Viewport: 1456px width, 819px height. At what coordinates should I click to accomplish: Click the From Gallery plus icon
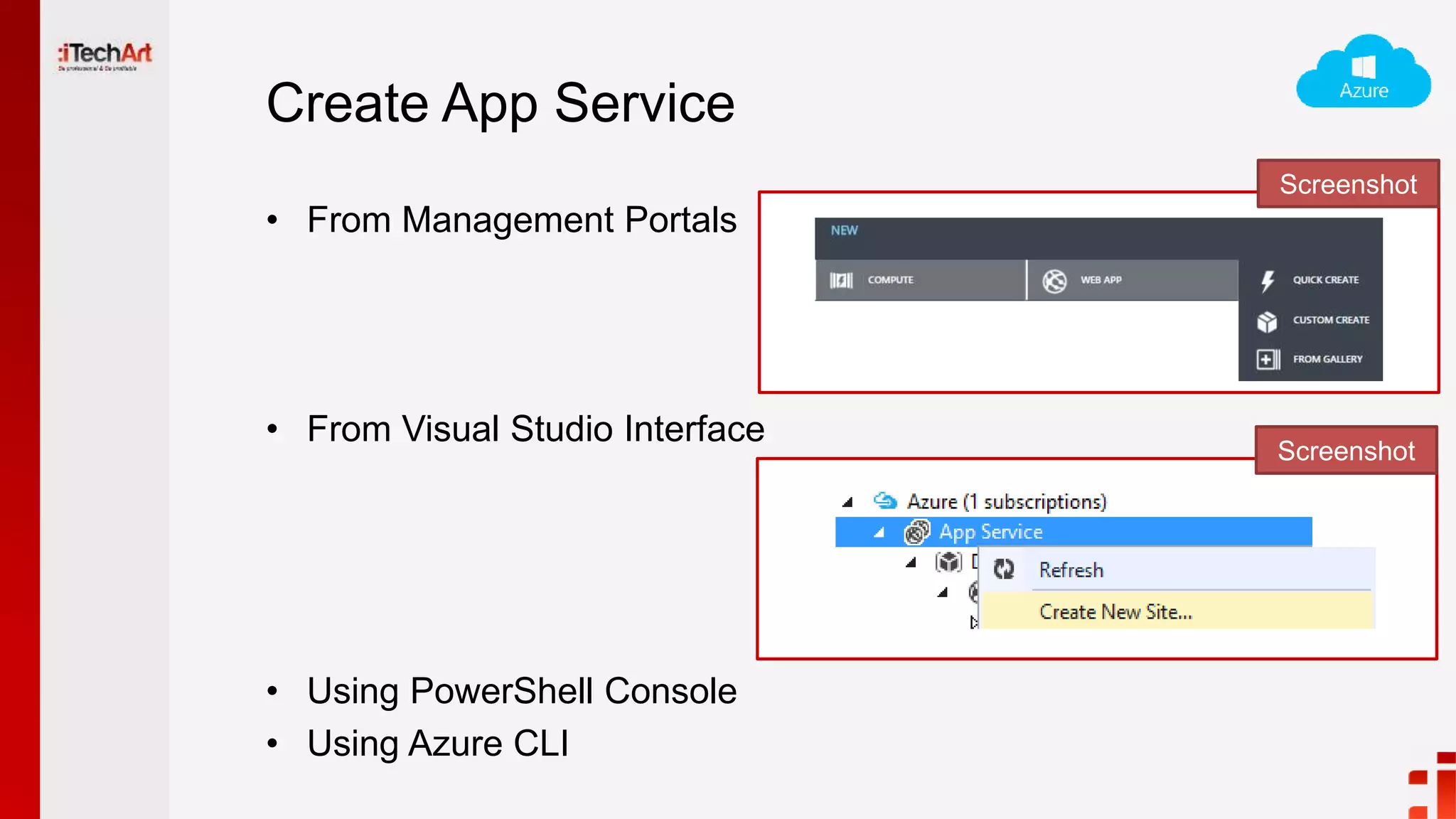tap(1268, 359)
